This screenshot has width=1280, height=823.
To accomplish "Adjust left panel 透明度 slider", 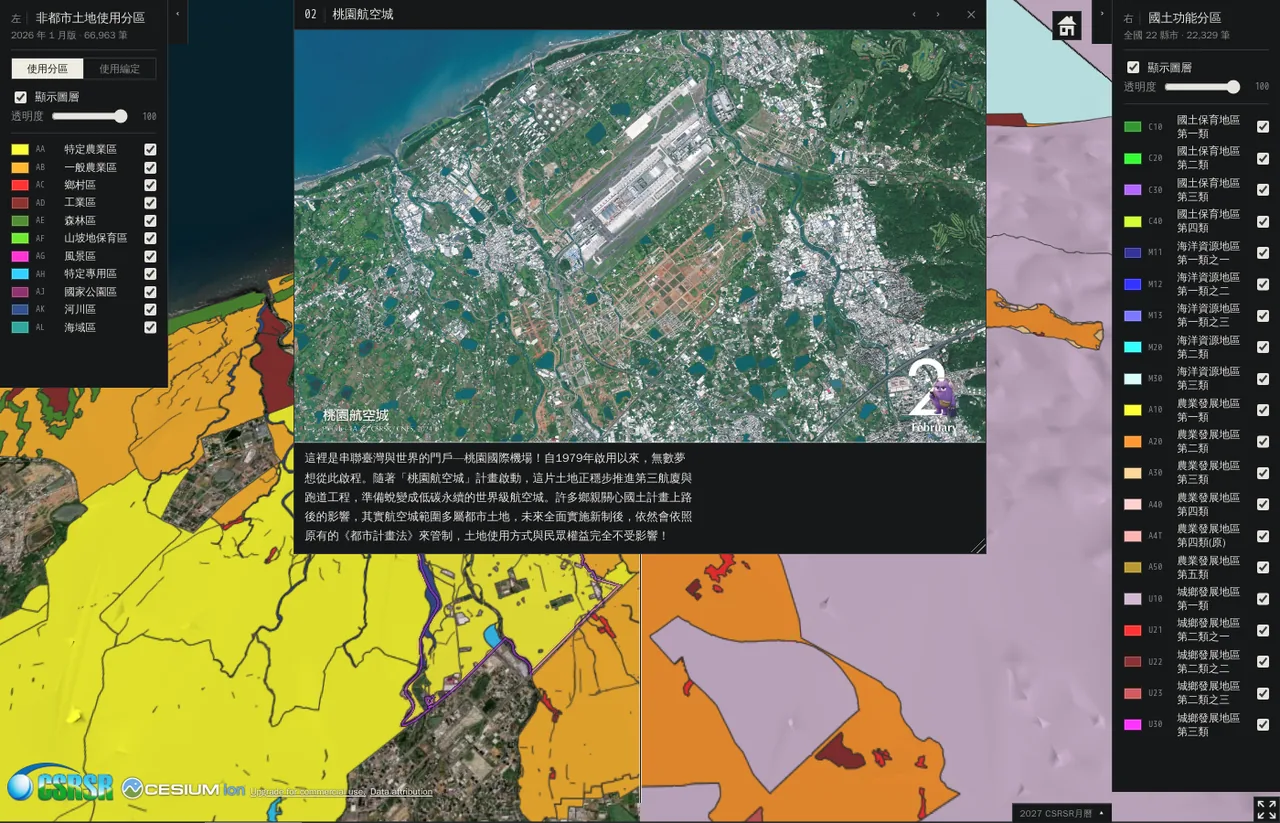I will [89, 116].
